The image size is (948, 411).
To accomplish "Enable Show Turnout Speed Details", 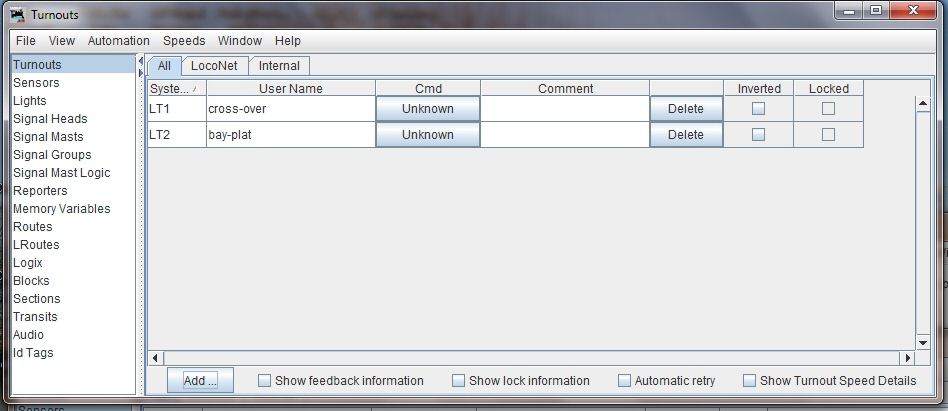I will point(750,381).
